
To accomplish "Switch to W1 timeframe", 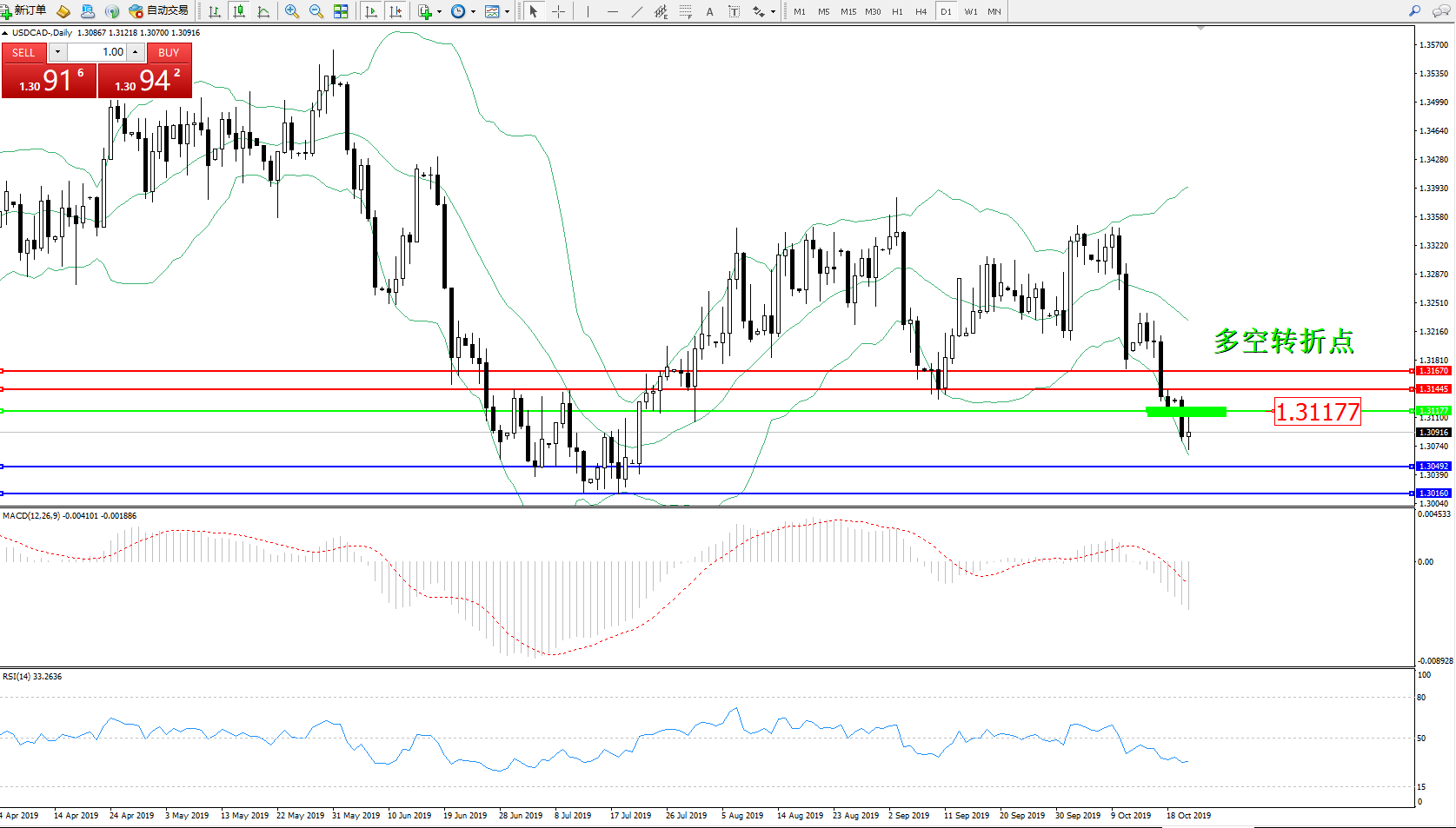I will pyautogui.click(x=970, y=11).
